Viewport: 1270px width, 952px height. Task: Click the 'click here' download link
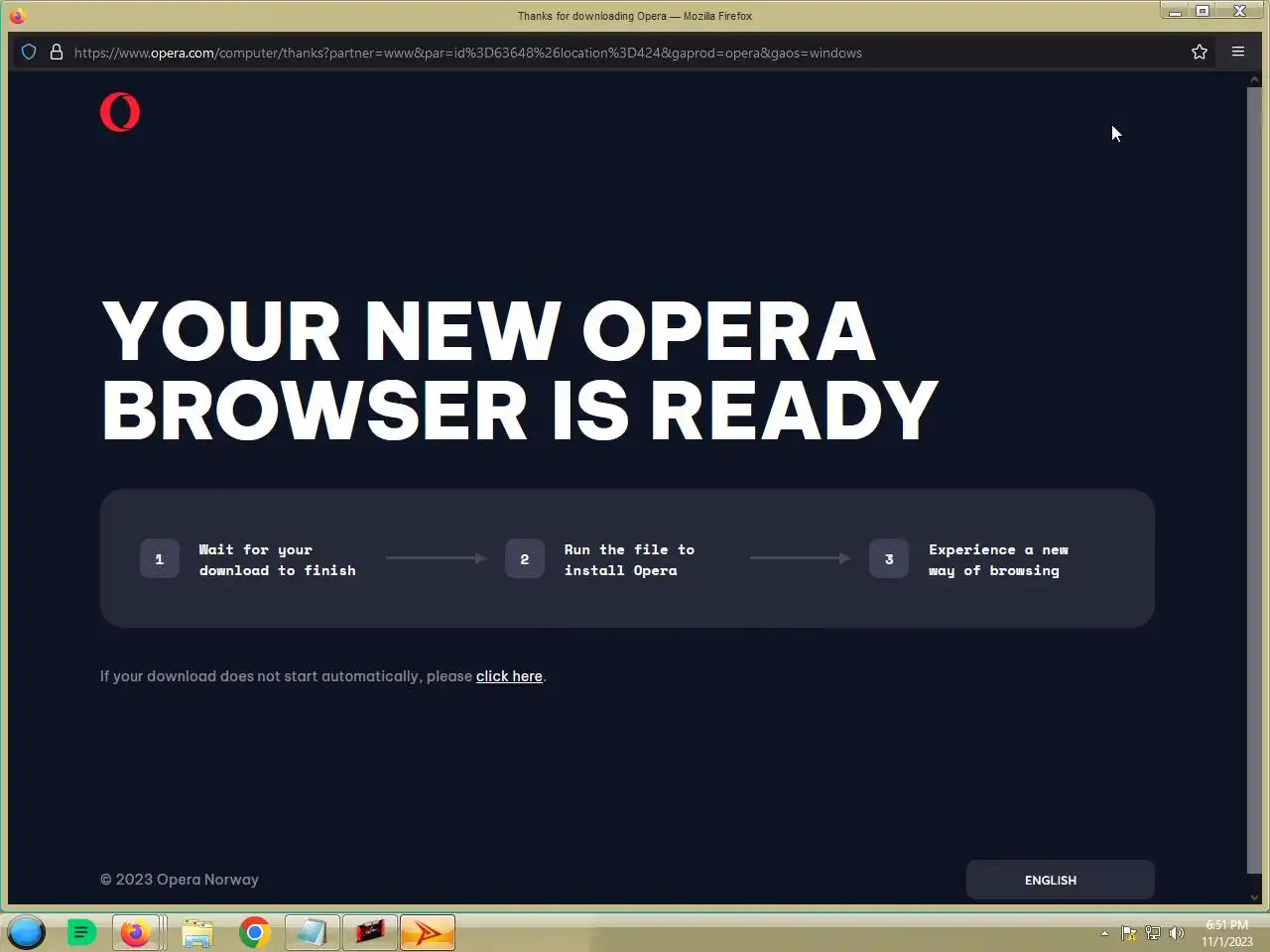click(x=509, y=676)
